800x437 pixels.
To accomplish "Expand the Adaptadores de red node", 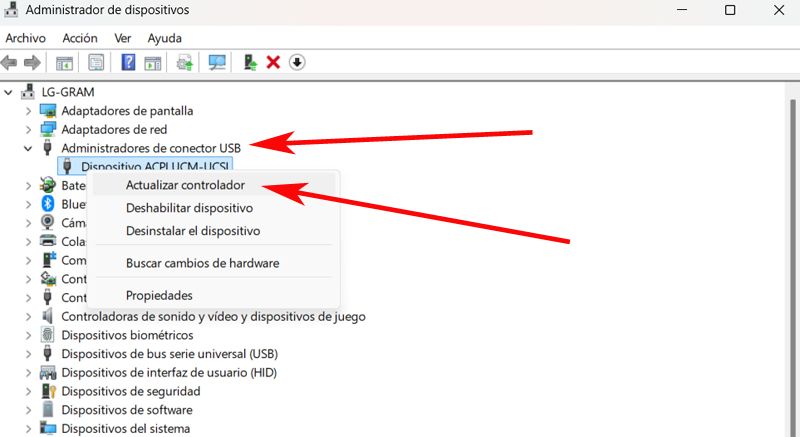I will 27,130.
